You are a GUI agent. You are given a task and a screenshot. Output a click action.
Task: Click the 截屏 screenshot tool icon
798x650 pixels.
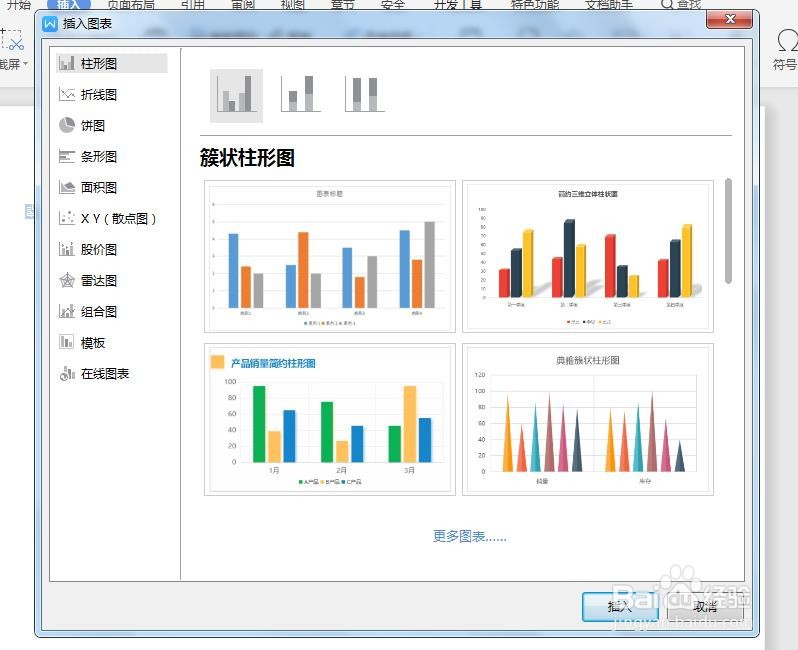[12, 40]
